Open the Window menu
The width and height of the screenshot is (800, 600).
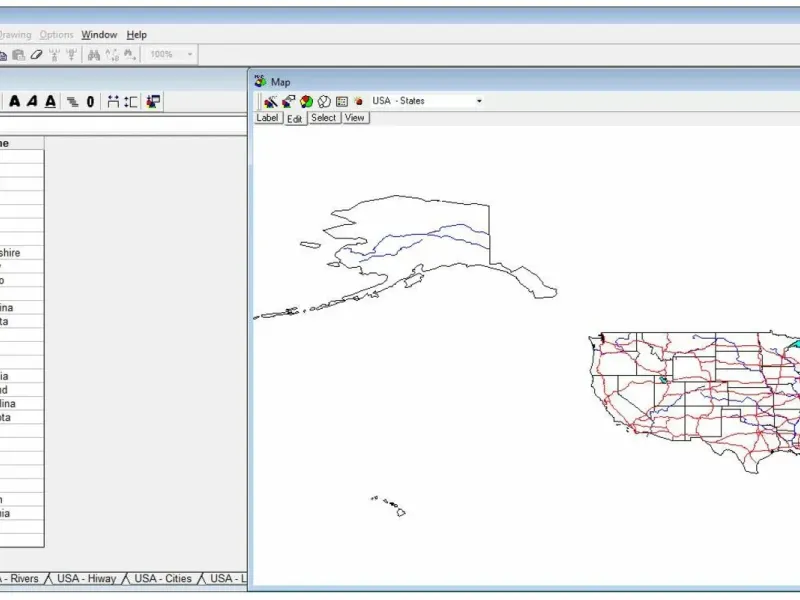click(x=99, y=35)
